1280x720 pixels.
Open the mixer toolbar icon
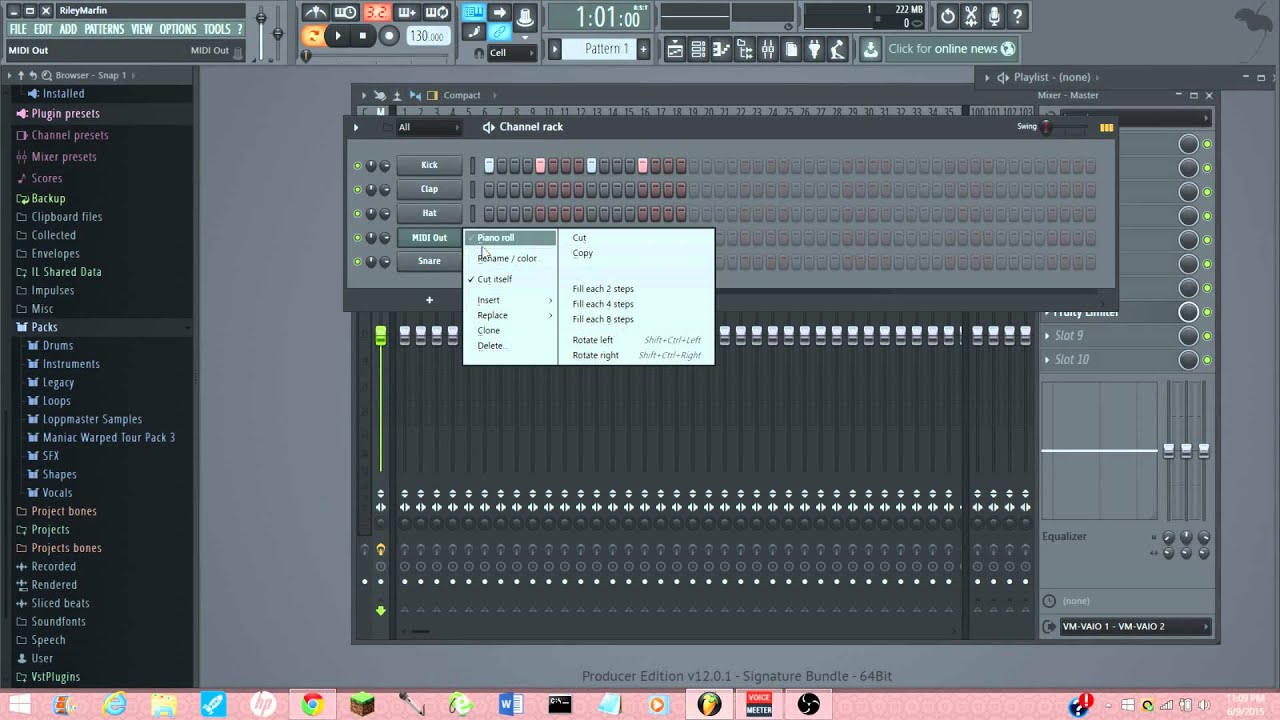(x=767, y=49)
